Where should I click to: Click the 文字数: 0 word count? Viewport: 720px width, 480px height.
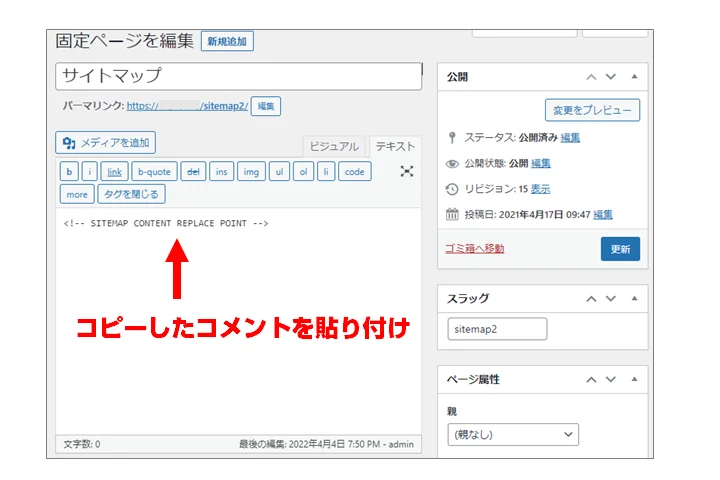pos(82,444)
